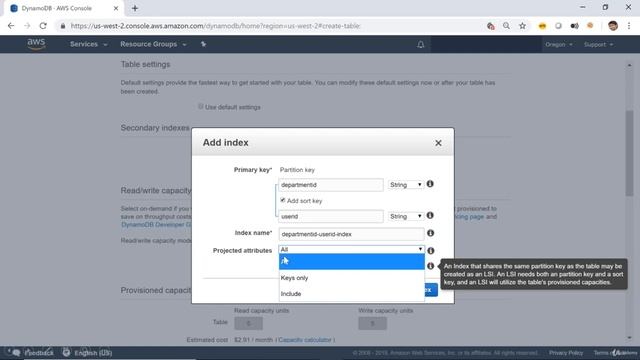640x360 pixels.
Task: Click the AWS logo home icon
Action: pyautogui.click(x=36, y=44)
